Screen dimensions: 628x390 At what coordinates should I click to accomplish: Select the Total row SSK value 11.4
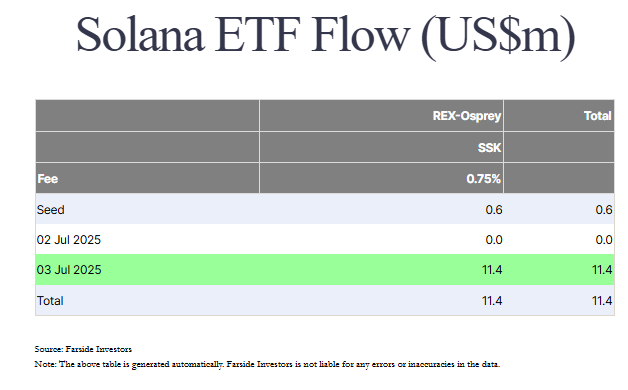coord(492,301)
